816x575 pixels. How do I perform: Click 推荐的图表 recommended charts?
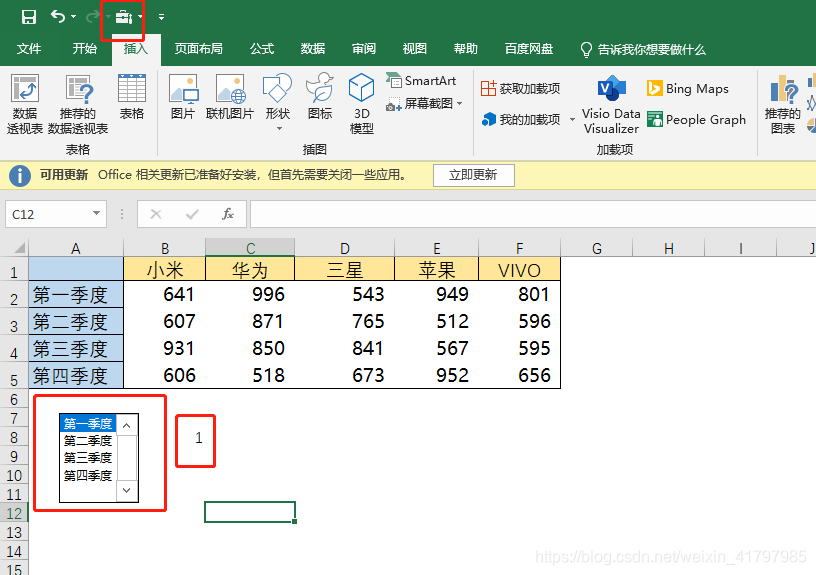782,104
